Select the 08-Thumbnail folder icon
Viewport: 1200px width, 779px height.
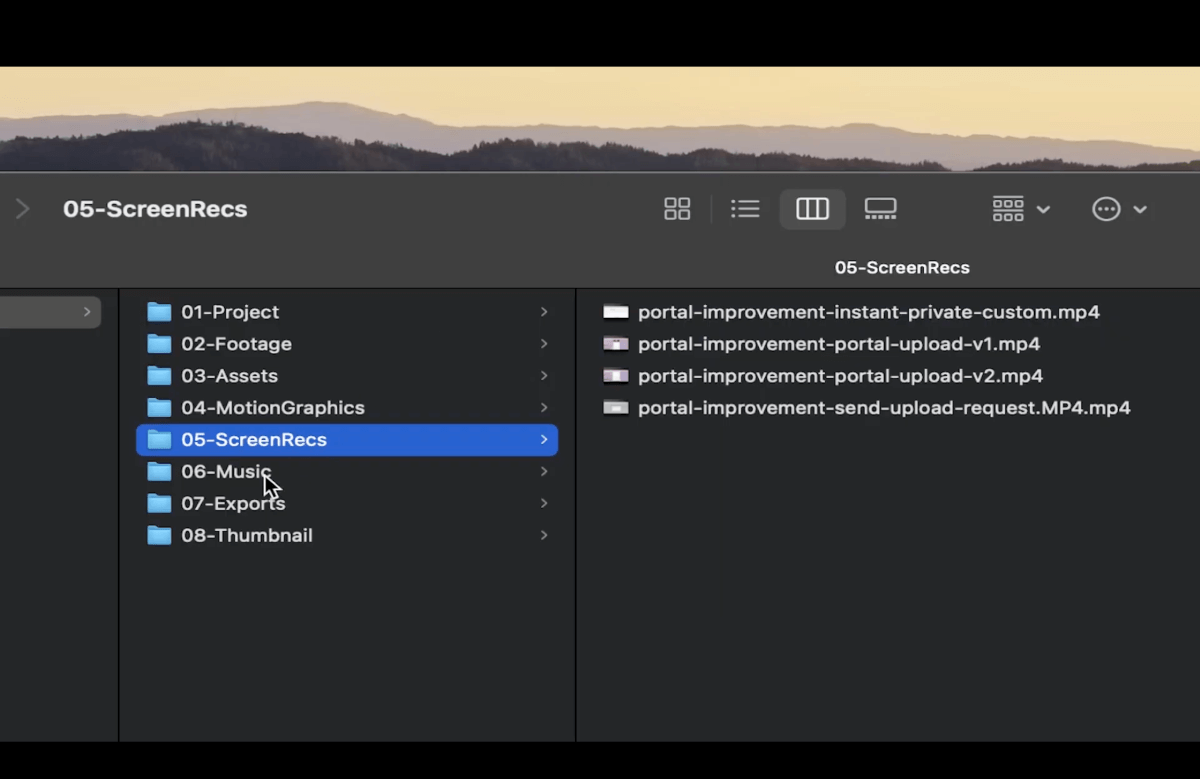[159, 536]
